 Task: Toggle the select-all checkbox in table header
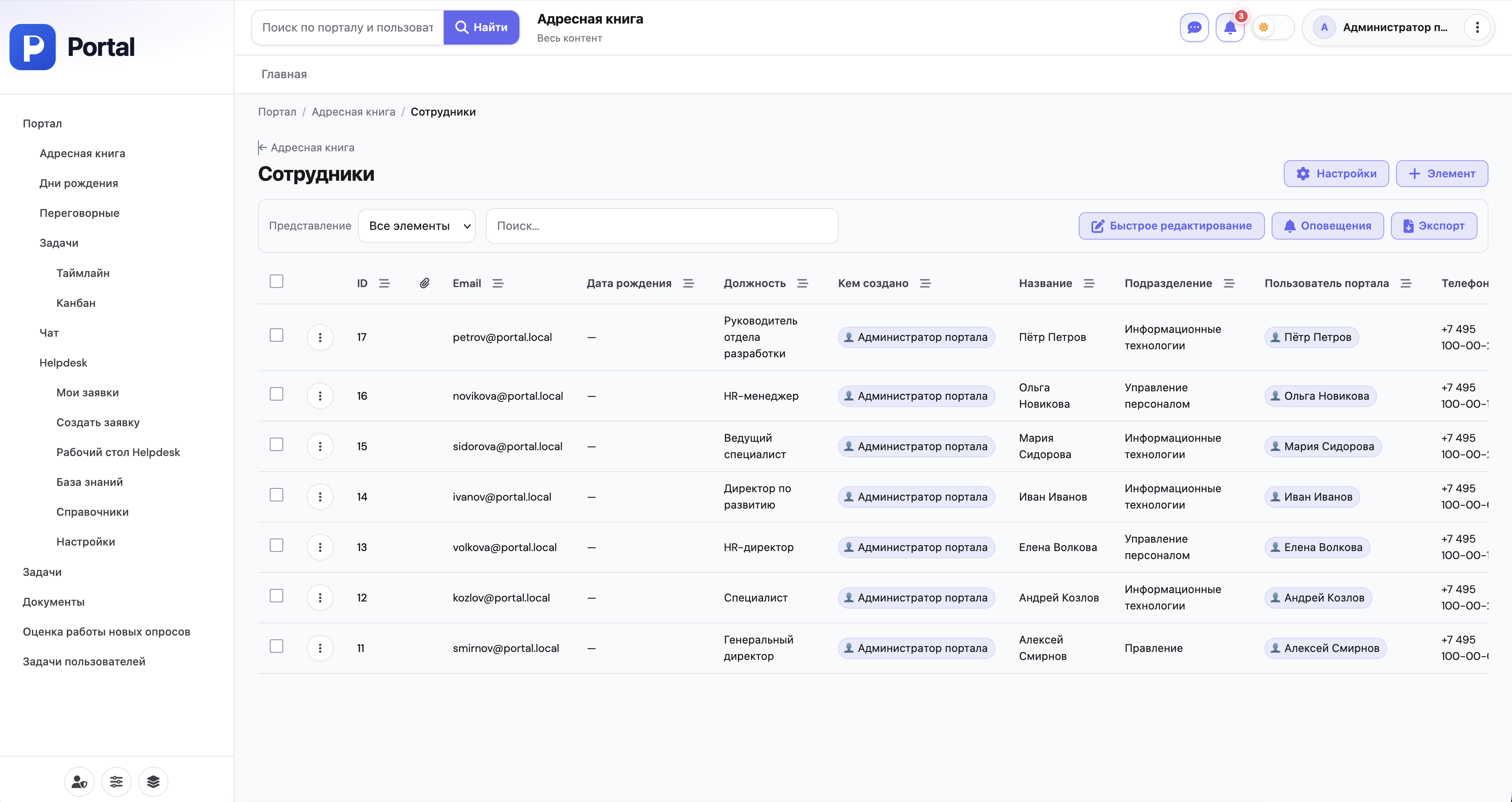(277, 281)
